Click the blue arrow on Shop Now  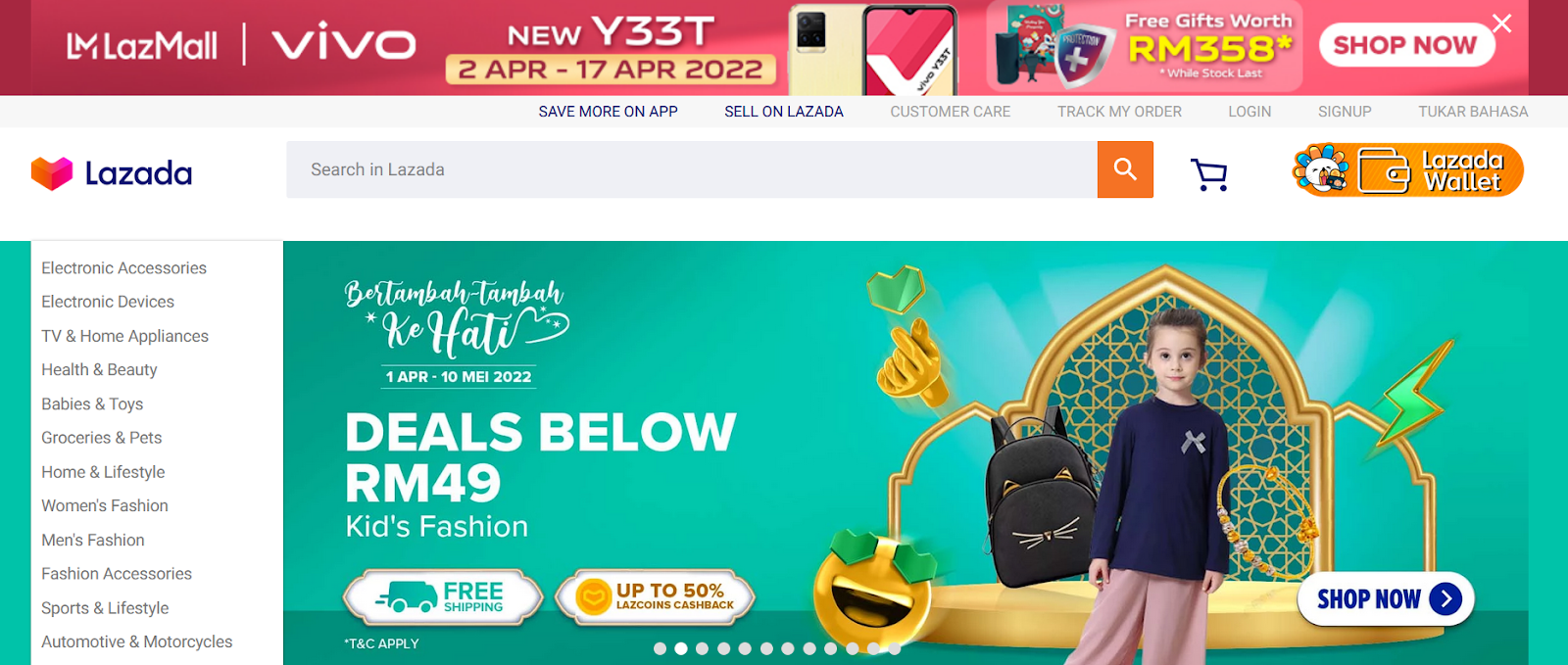click(x=1445, y=598)
